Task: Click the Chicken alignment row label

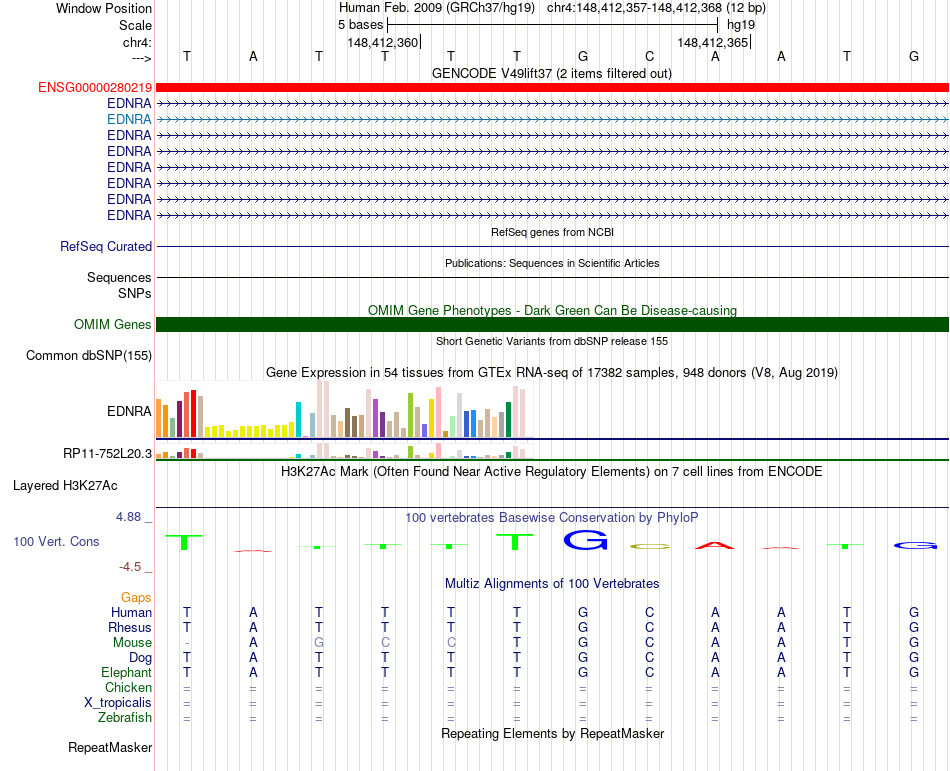Action: 128,687
